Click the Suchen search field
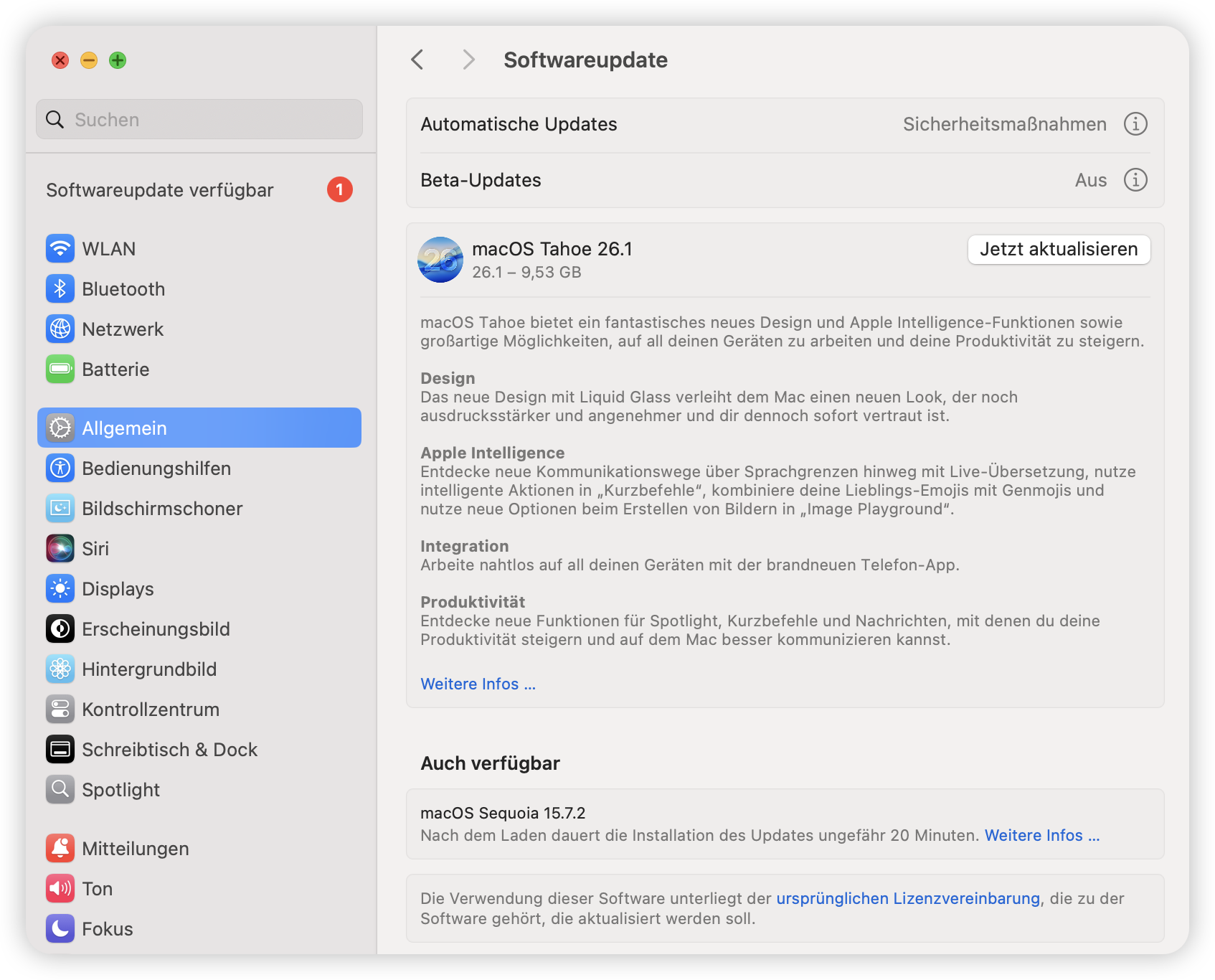The image size is (1215, 980). pos(199,119)
